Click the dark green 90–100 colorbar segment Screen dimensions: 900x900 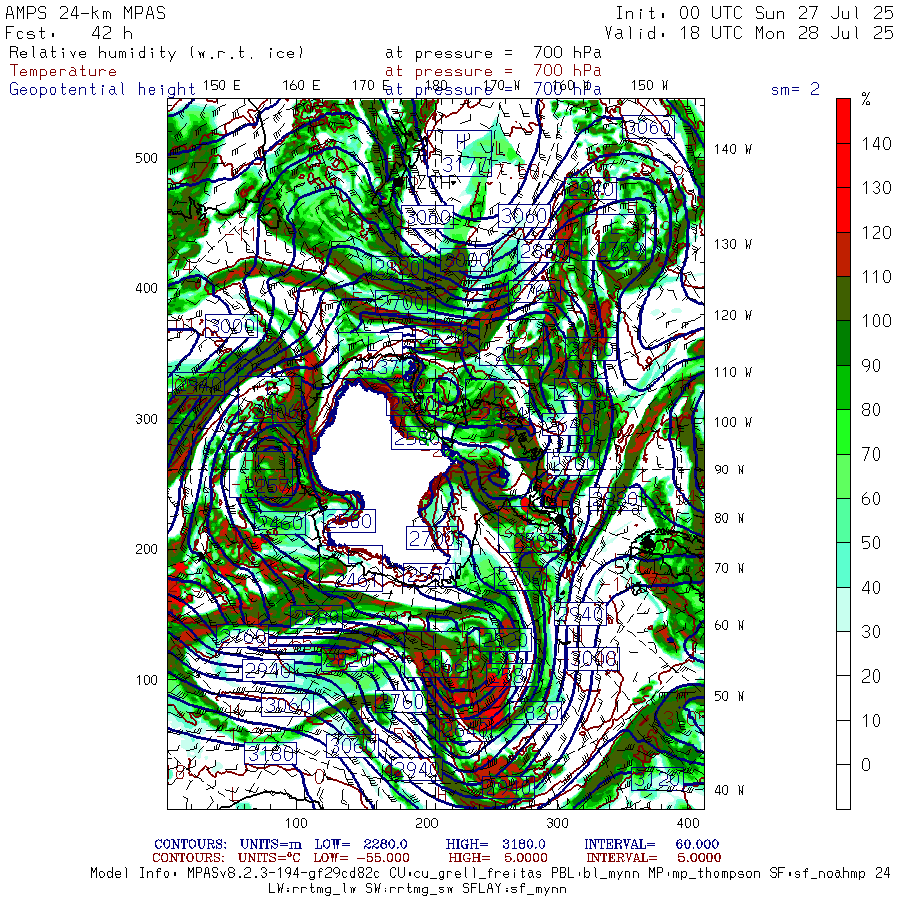click(x=843, y=343)
